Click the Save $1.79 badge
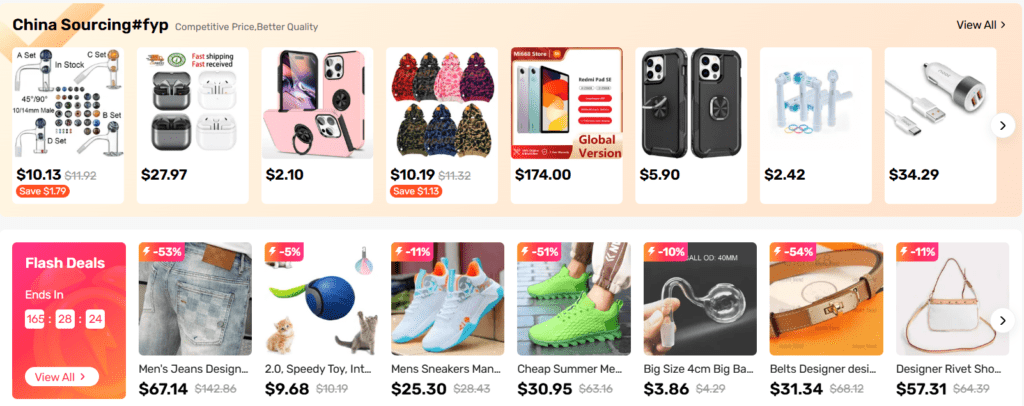 [43, 191]
